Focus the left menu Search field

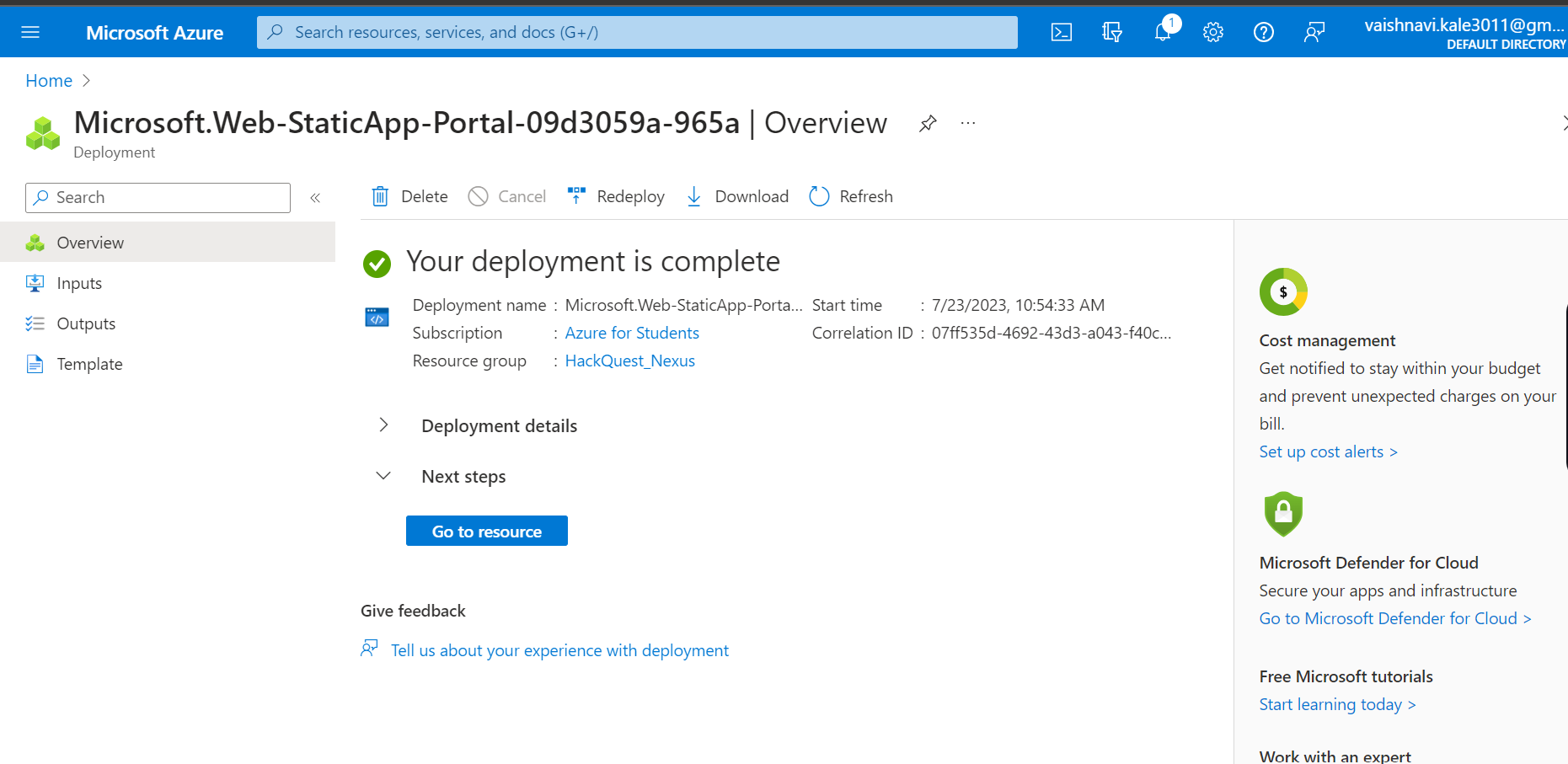(158, 198)
